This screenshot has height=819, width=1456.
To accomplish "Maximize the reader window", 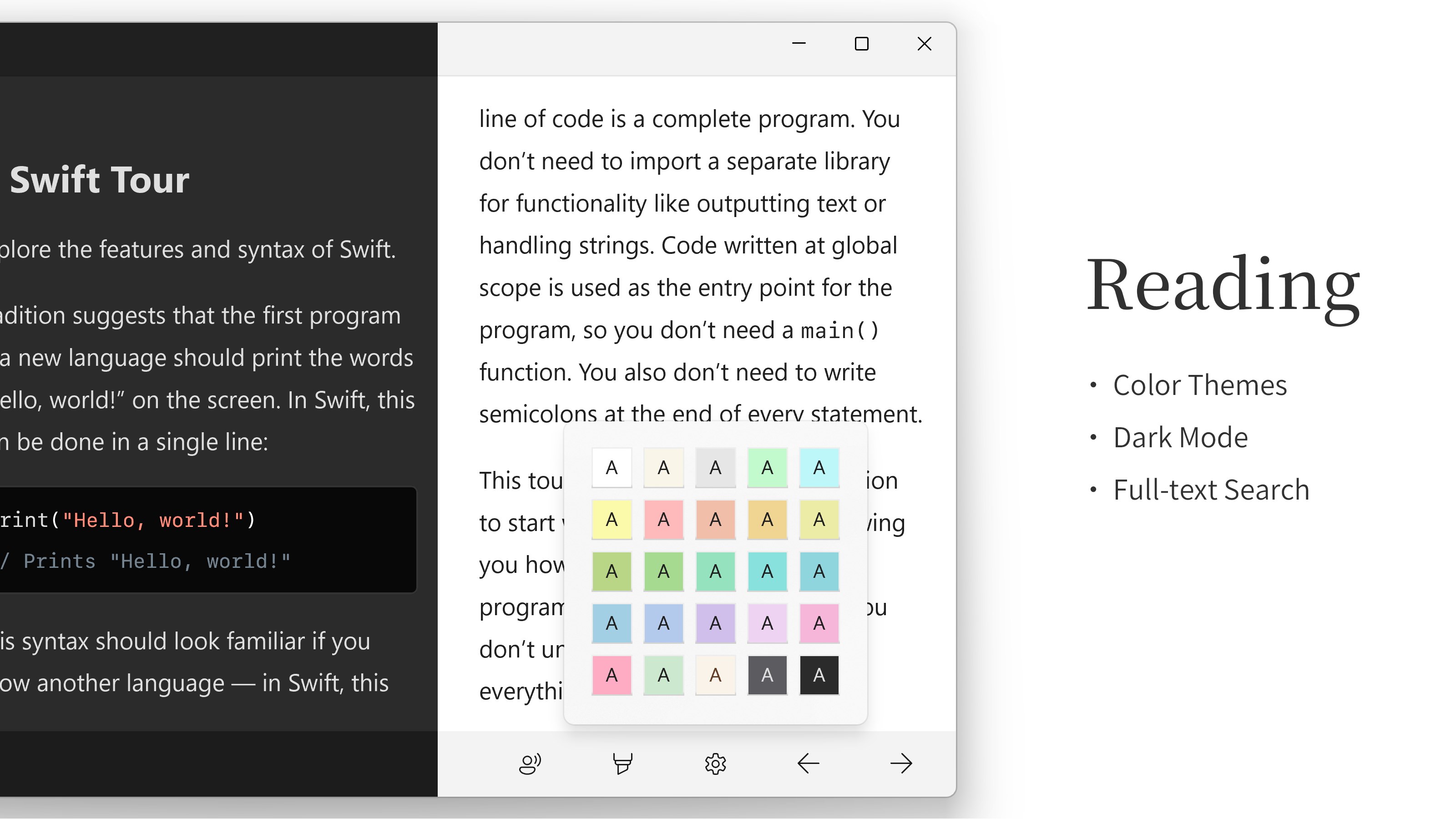I will pos(861,44).
